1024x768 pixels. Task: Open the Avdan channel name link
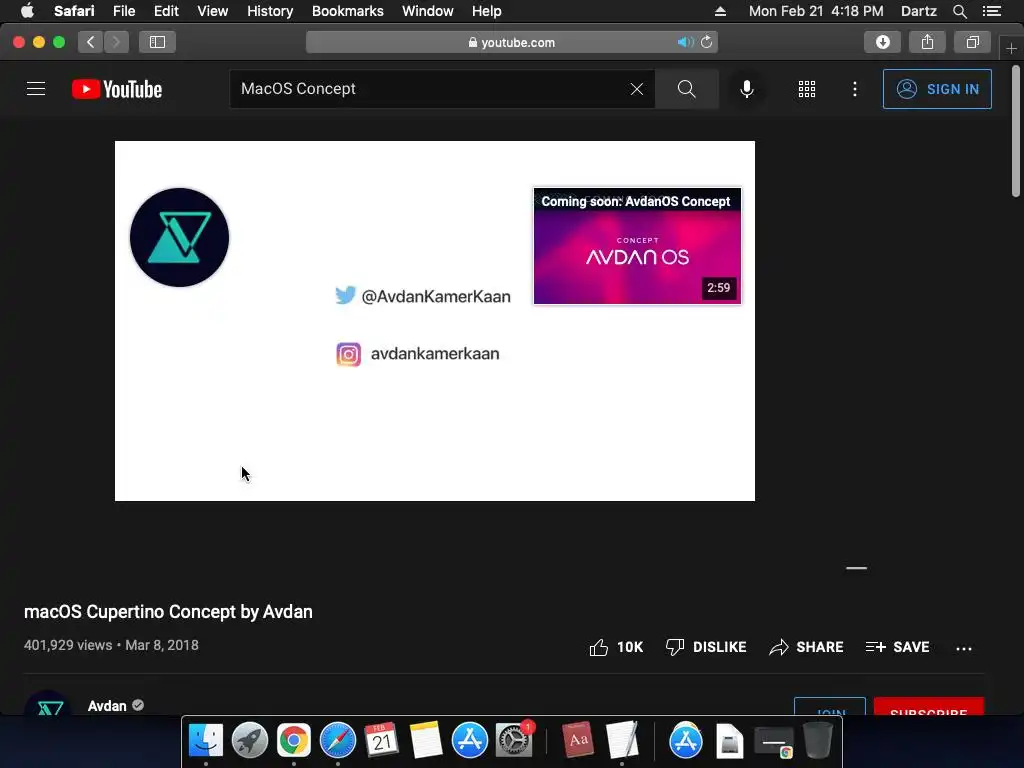[107, 706]
